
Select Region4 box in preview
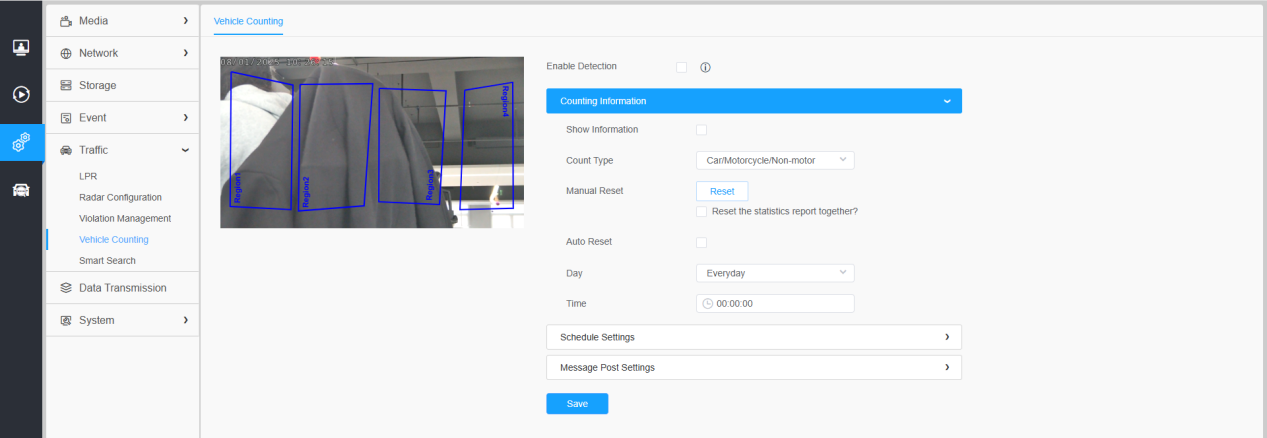click(488, 145)
